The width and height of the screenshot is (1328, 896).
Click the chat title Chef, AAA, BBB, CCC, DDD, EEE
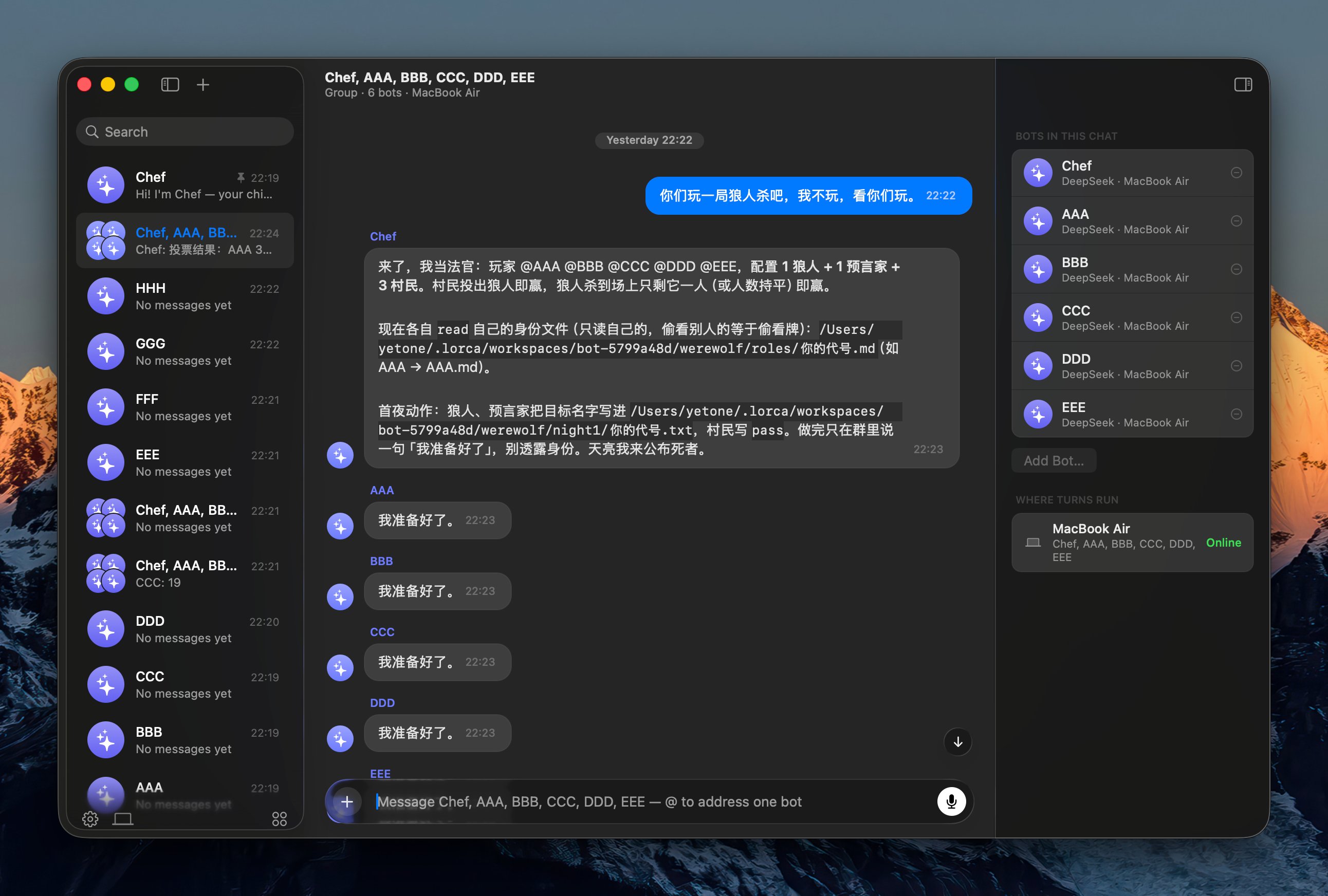(x=430, y=77)
